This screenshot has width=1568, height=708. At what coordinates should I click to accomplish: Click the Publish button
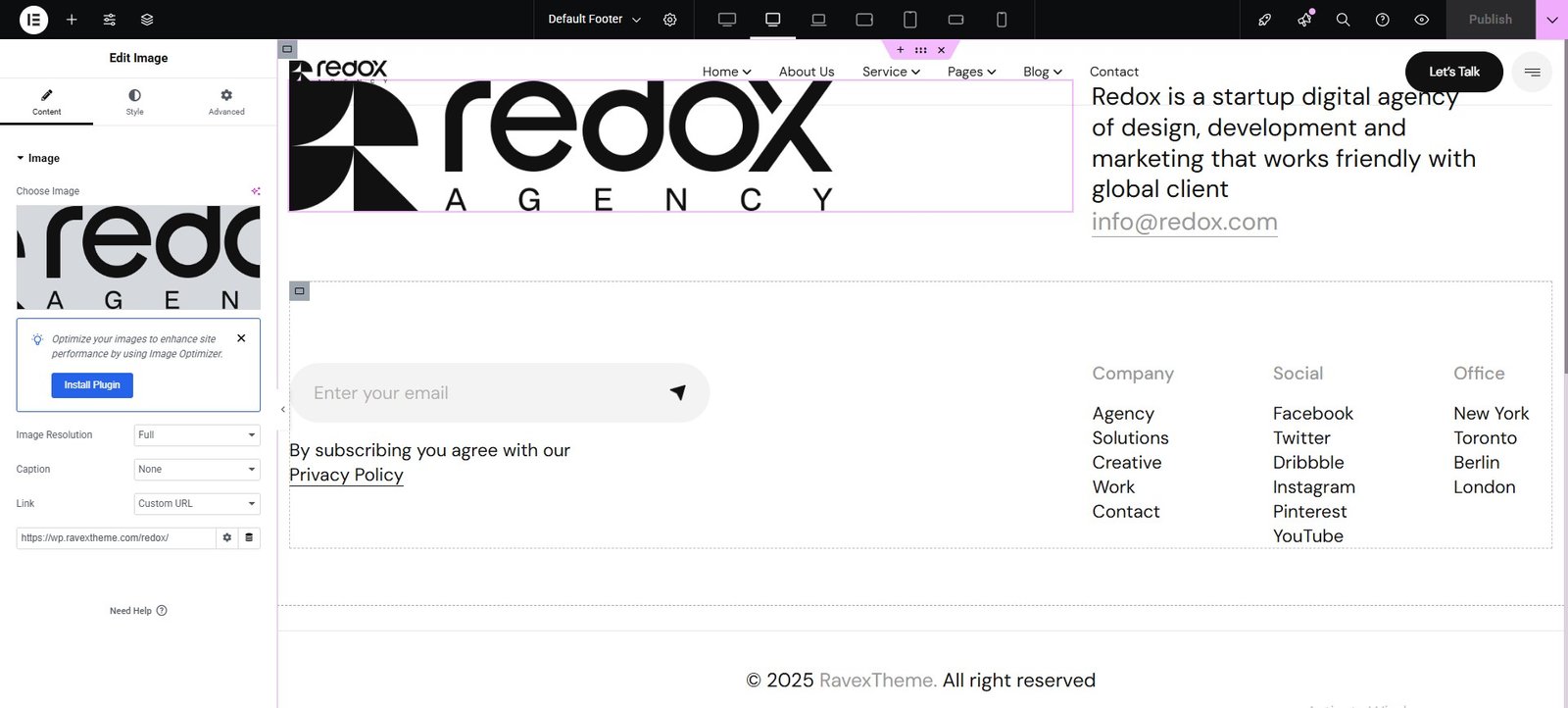(1491, 20)
